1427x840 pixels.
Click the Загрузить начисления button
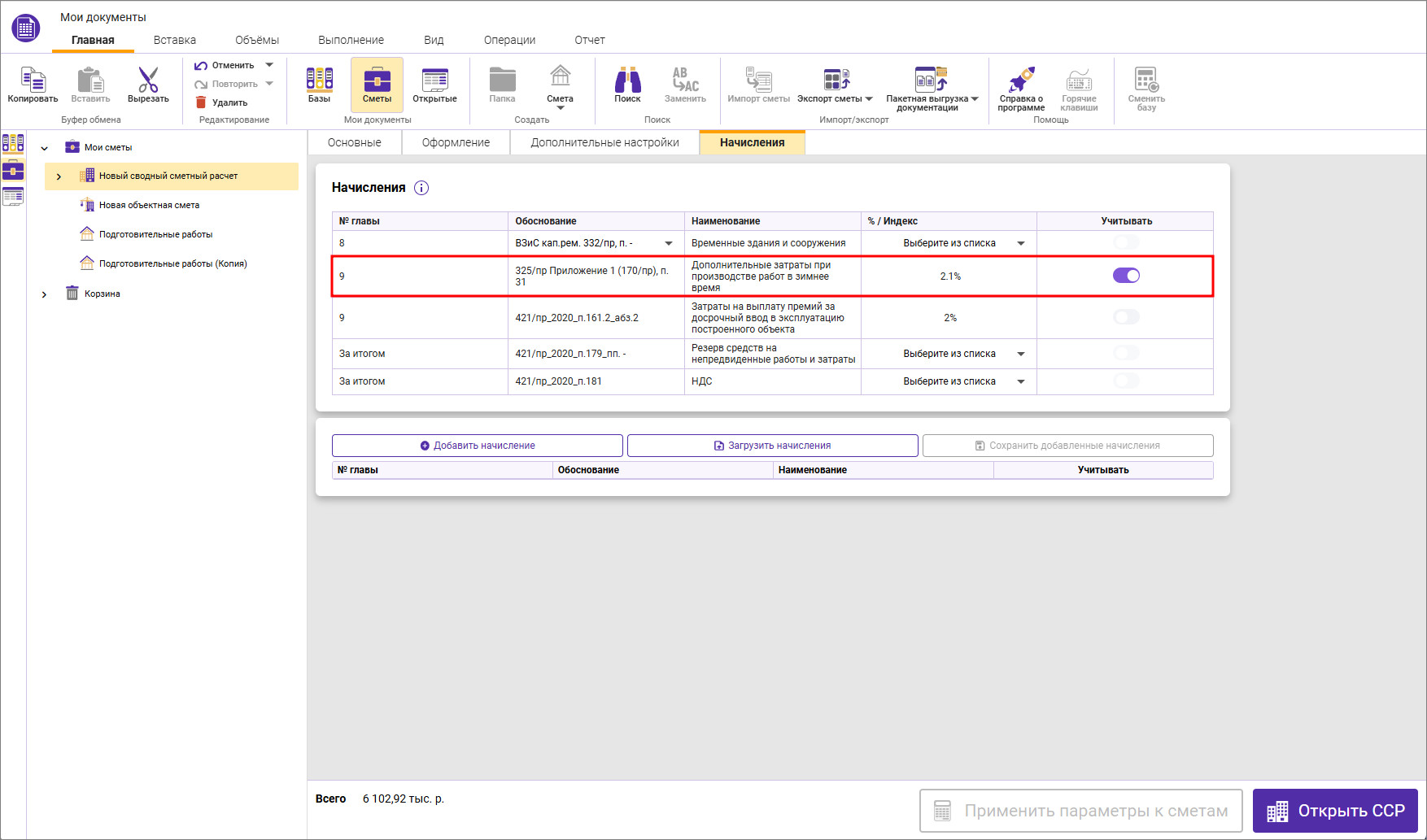(772, 446)
